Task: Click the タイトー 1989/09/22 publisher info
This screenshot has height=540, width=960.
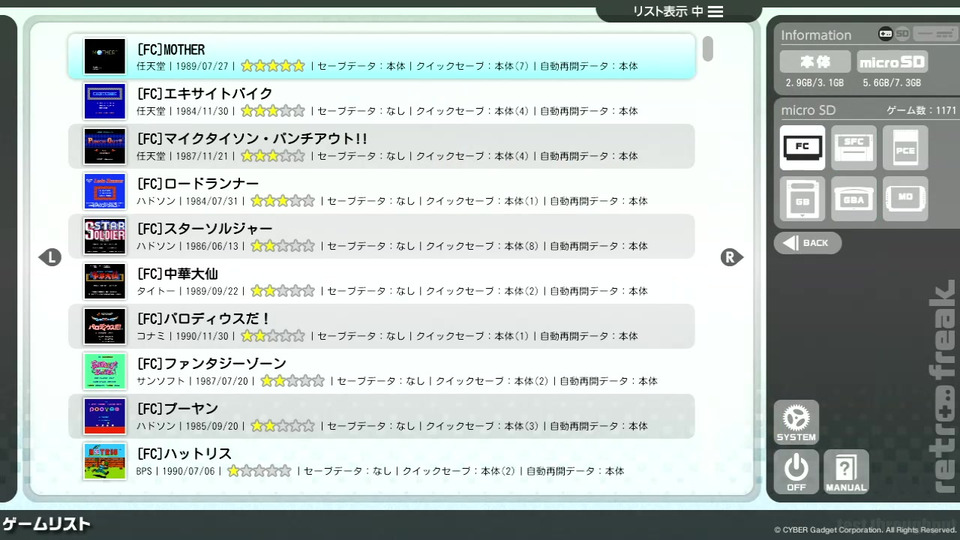Action: coord(187,291)
